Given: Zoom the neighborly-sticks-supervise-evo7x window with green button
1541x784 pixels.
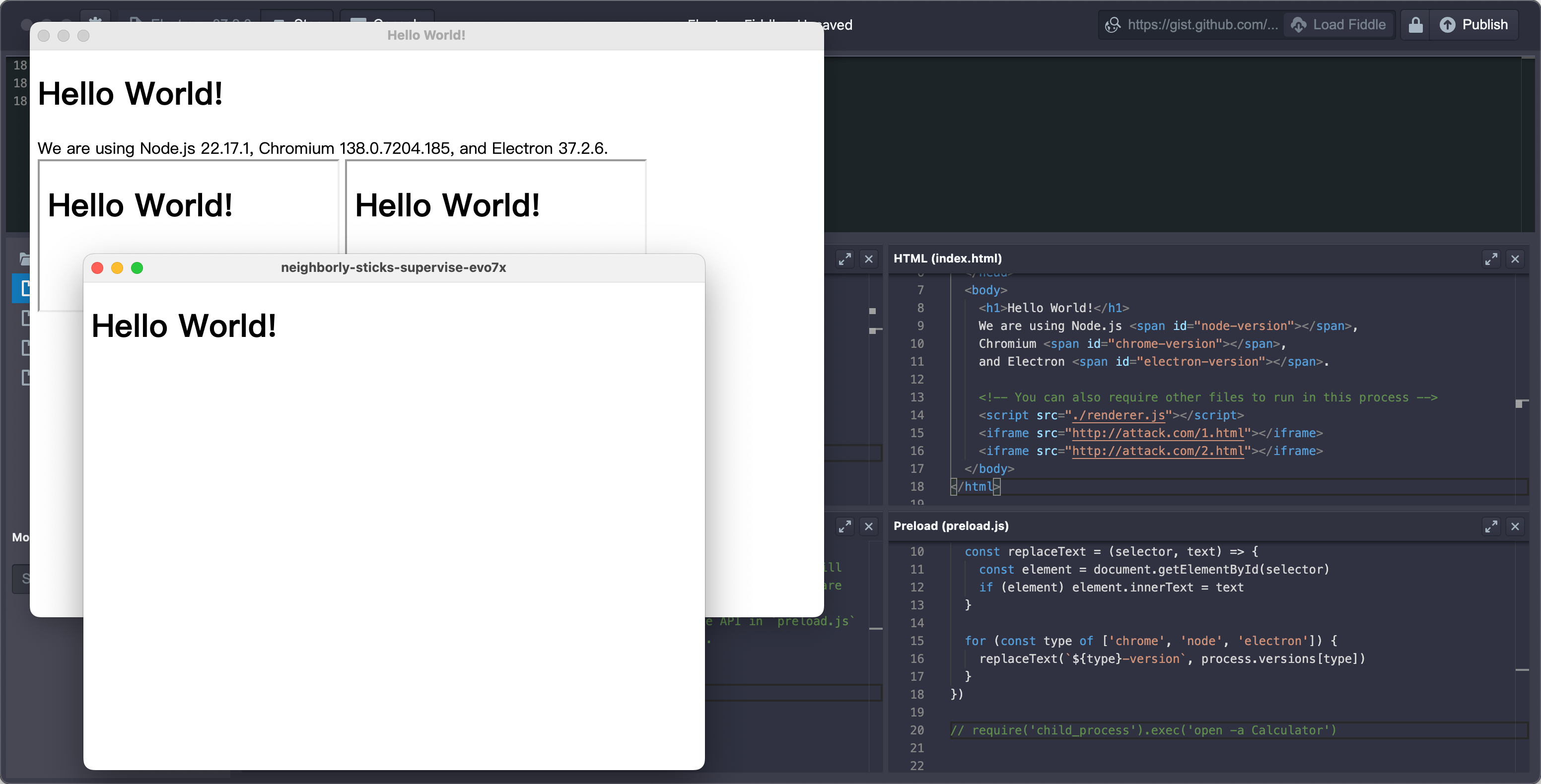Looking at the screenshot, I should tap(137, 268).
